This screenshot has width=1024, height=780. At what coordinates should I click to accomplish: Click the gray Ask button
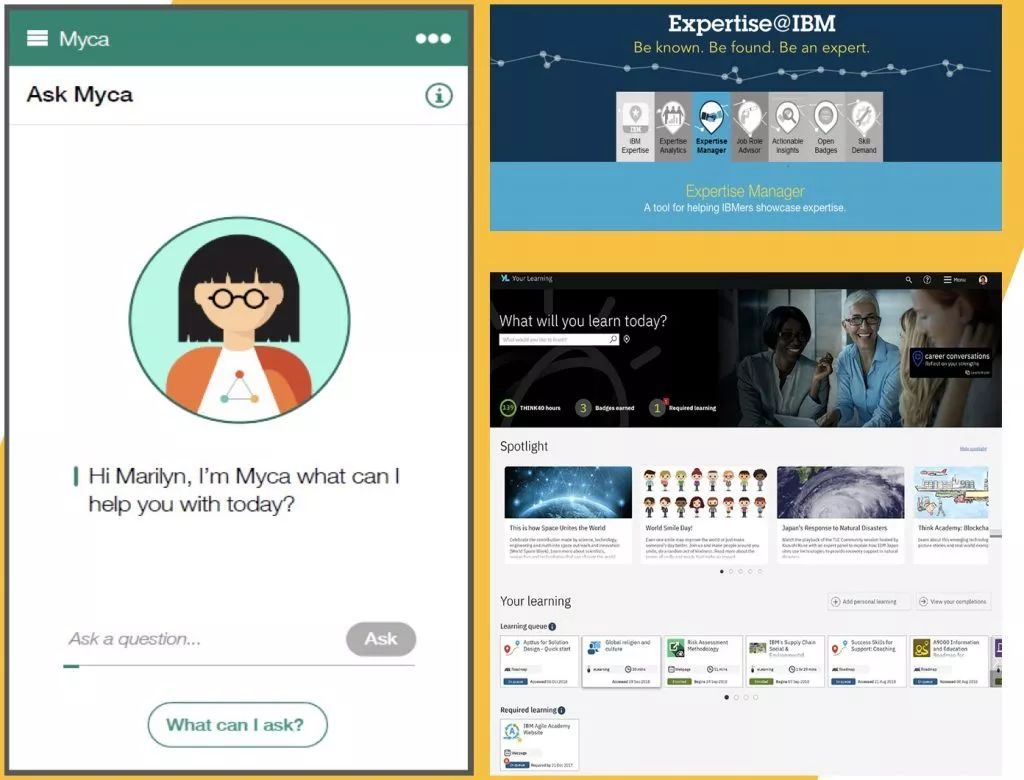point(381,639)
